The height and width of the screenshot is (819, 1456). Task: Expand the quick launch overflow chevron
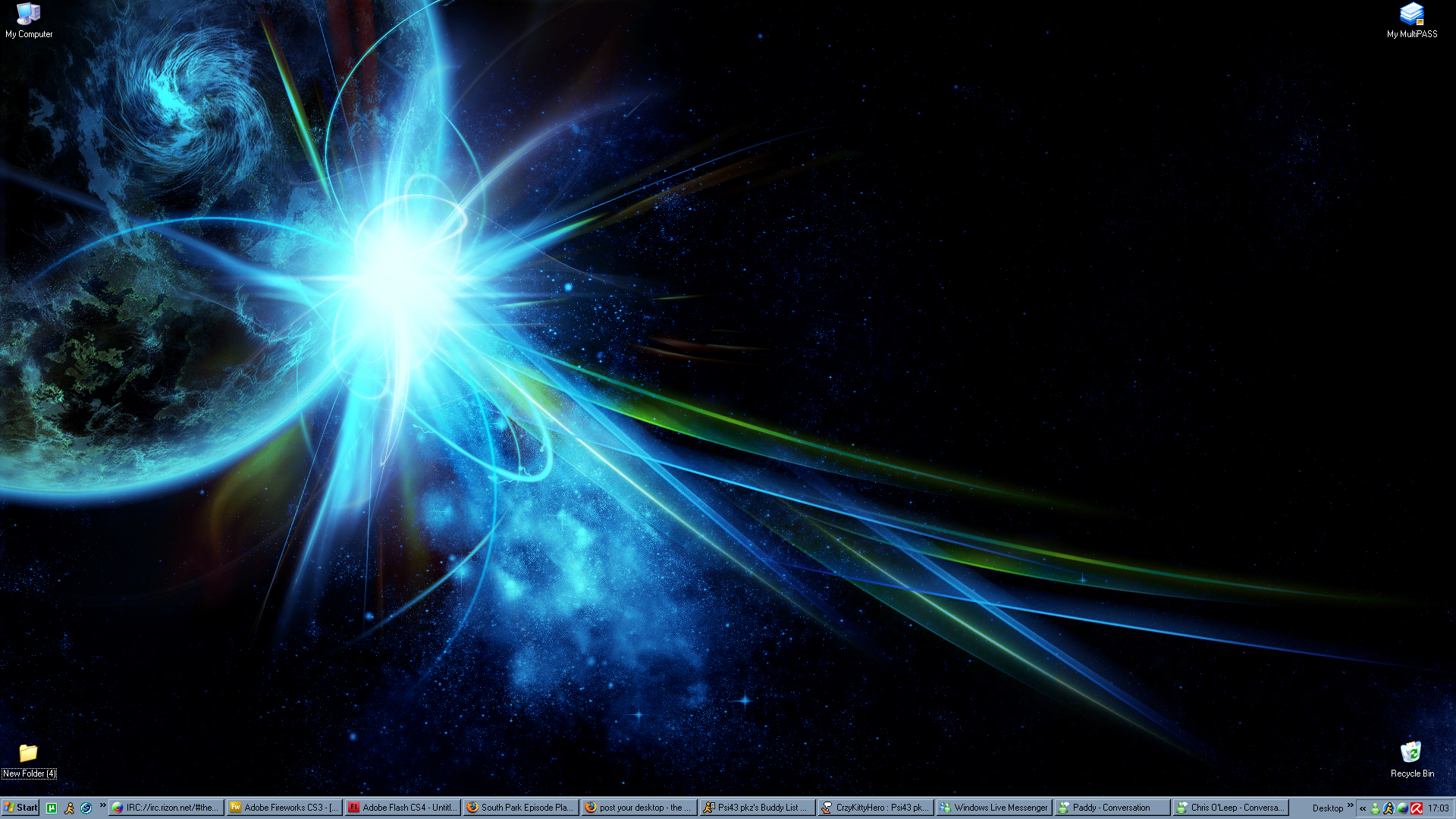102,805
